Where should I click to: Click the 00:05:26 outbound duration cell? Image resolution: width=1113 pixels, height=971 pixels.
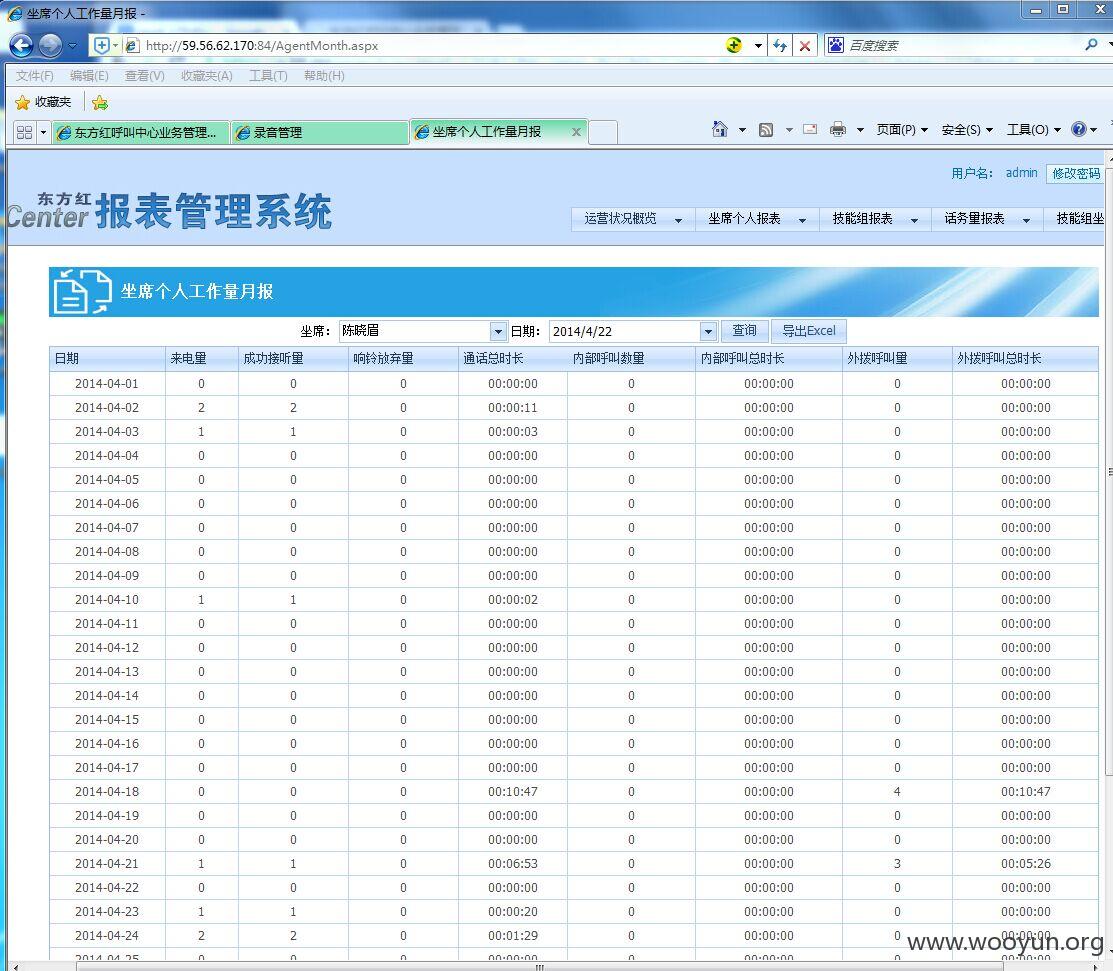[x=1026, y=864]
